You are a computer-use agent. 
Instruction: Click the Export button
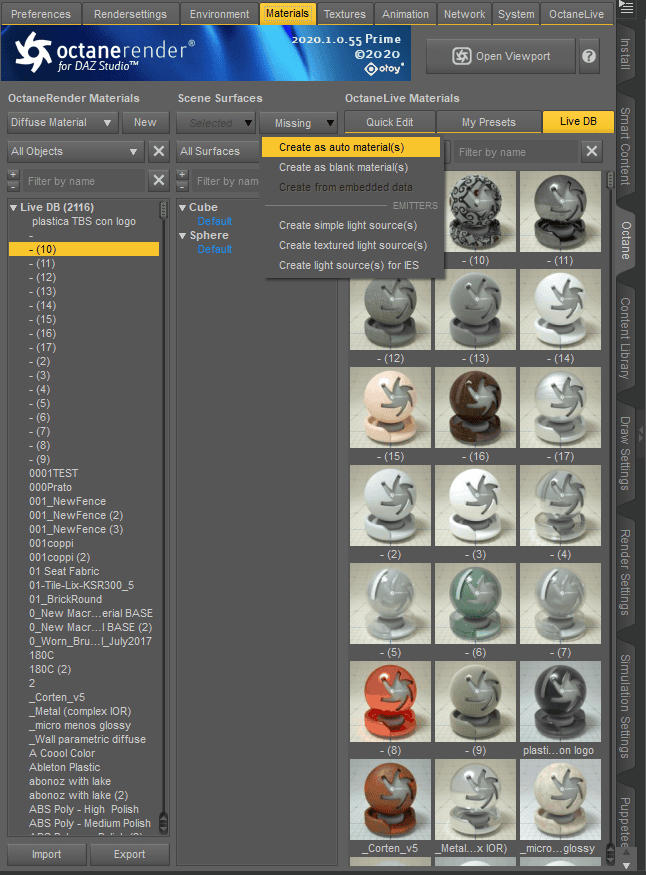pos(129,854)
